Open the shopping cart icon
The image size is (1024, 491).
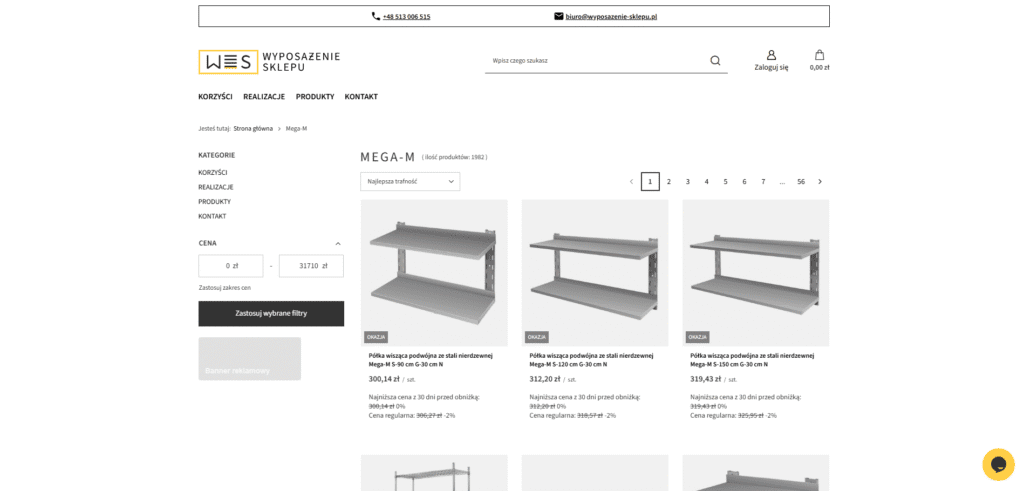point(819,55)
